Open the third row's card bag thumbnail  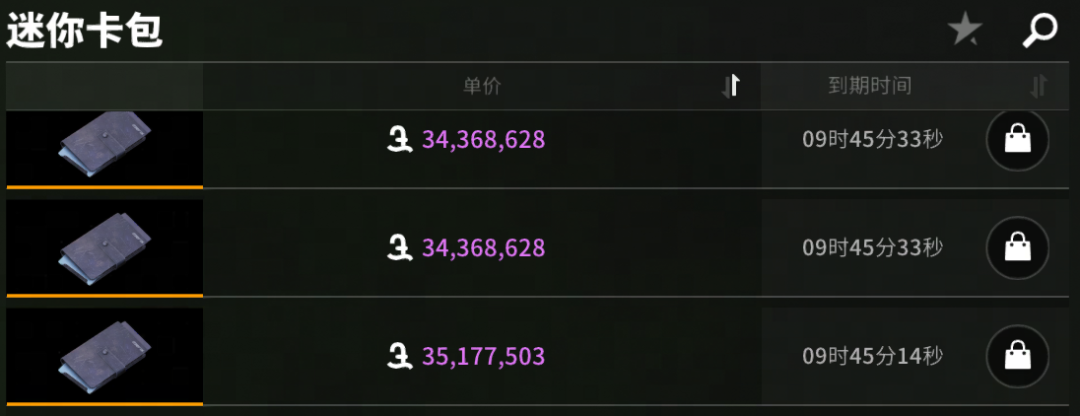click(104, 356)
